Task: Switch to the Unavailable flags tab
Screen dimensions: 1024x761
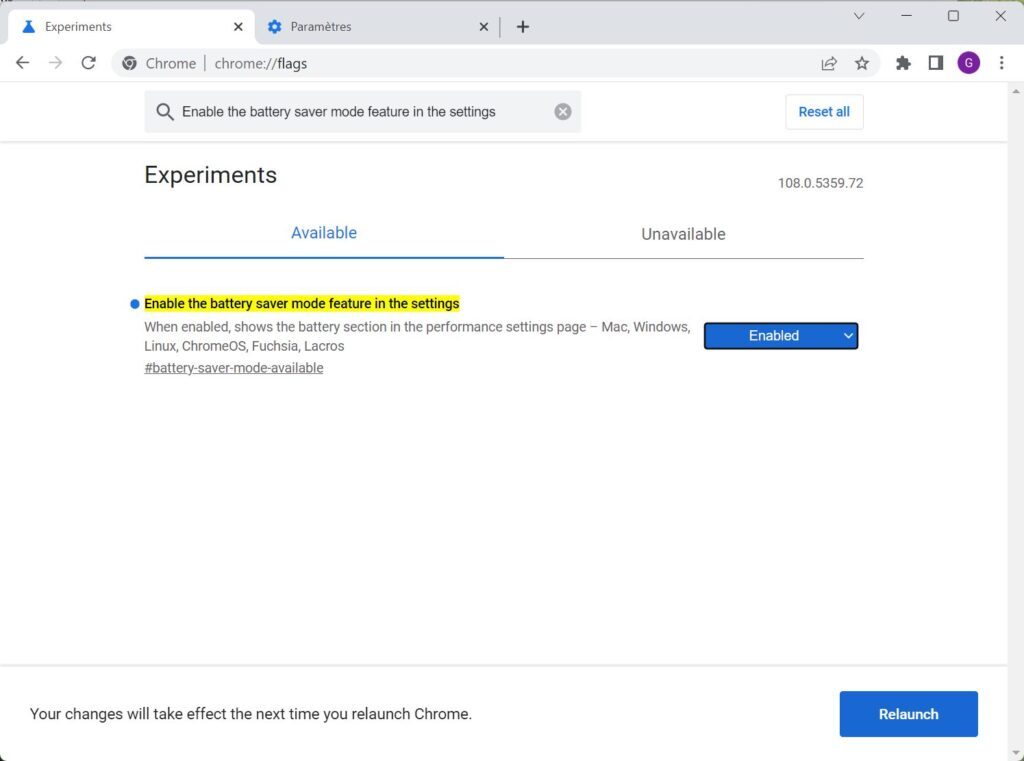Action: (683, 234)
